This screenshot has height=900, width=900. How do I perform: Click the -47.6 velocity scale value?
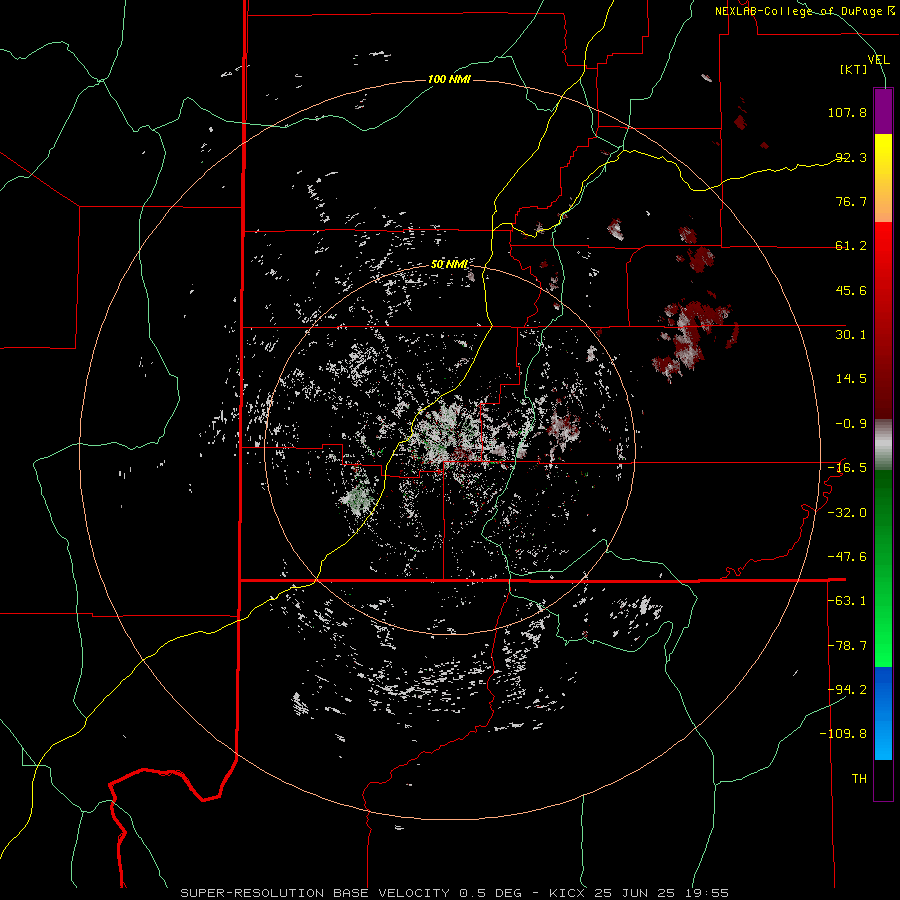tap(847, 557)
